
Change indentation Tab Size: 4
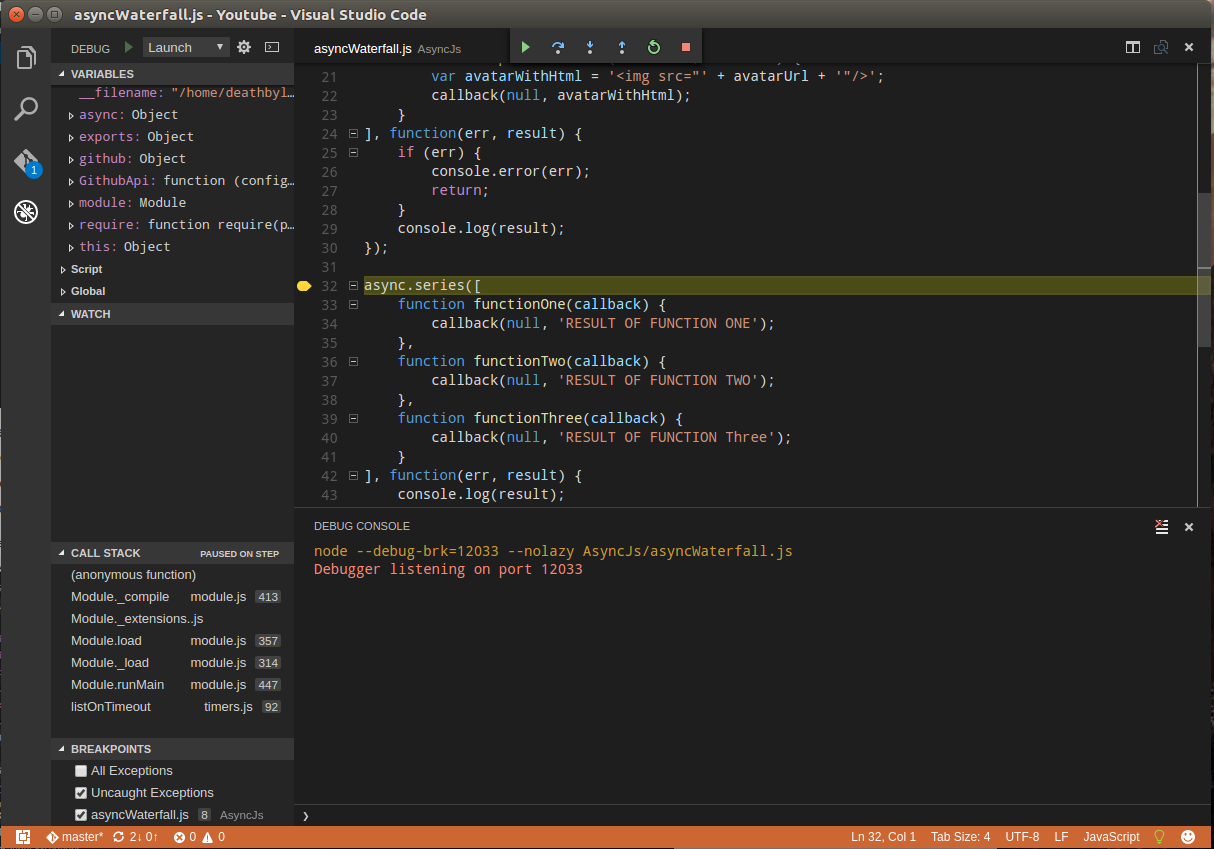pyautogui.click(x=960, y=837)
